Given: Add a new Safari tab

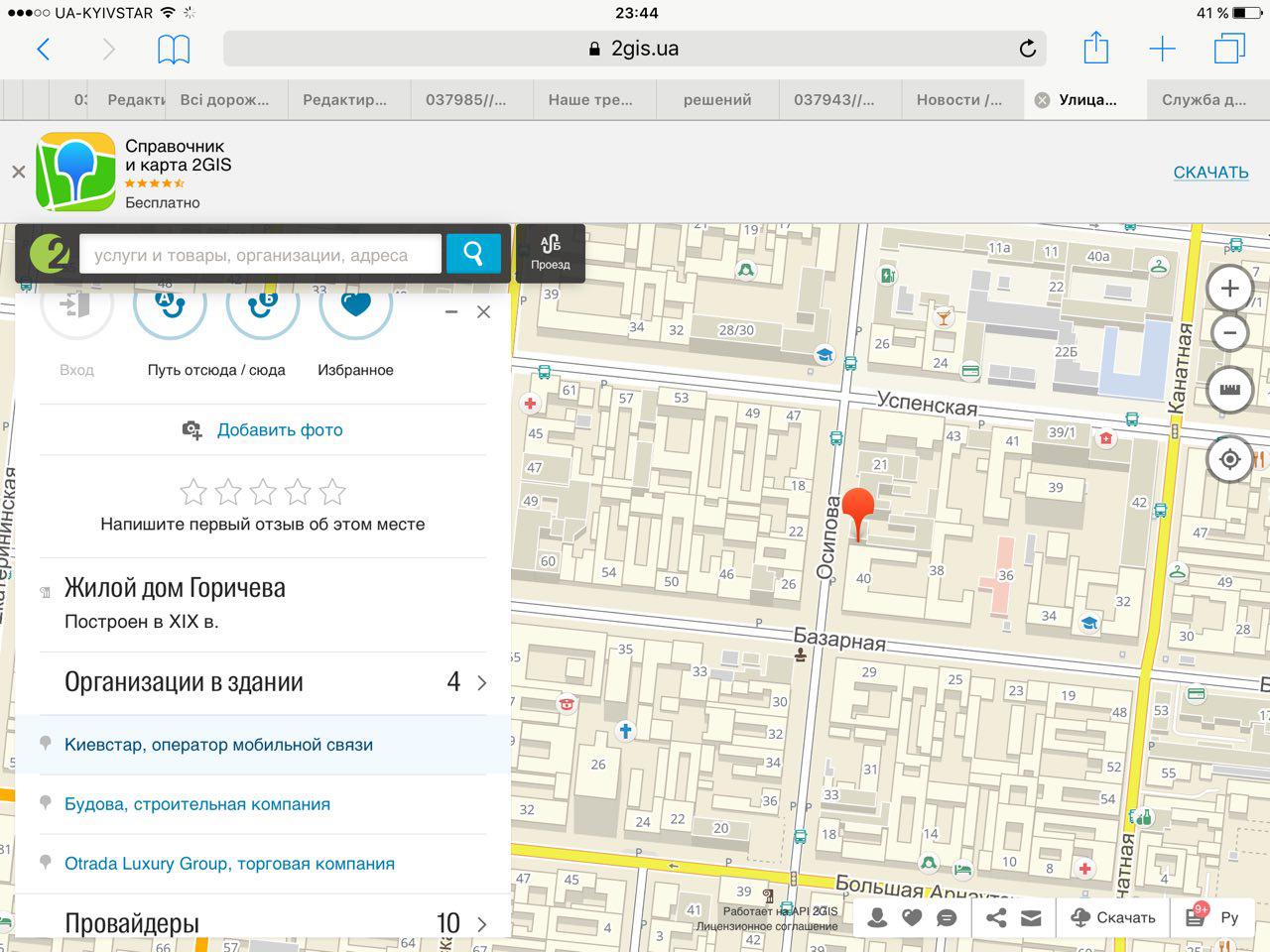Looking at the screenshot, I should 1162,49.
